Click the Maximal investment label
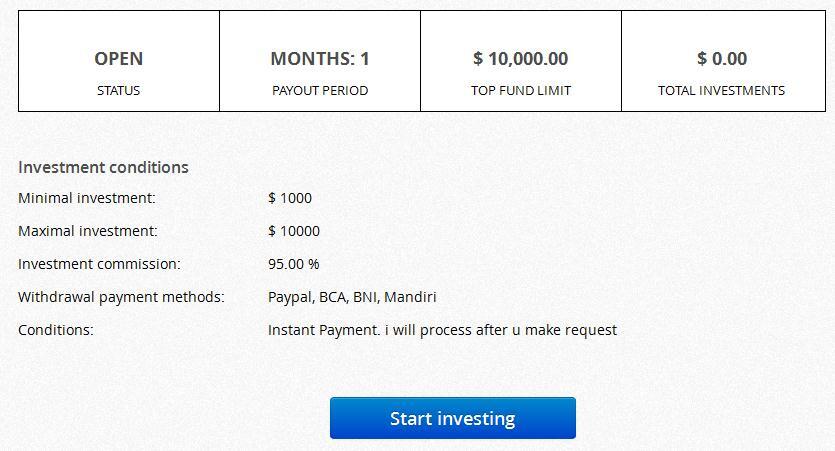This screenshot has width=835, height=451. 88,231
